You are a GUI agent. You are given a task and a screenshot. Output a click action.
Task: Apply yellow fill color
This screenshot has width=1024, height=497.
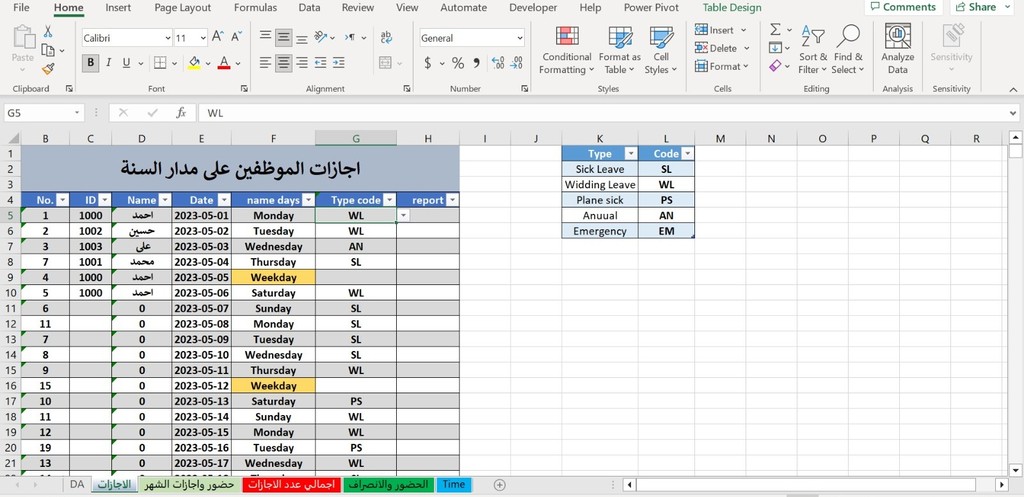[194, 63]
